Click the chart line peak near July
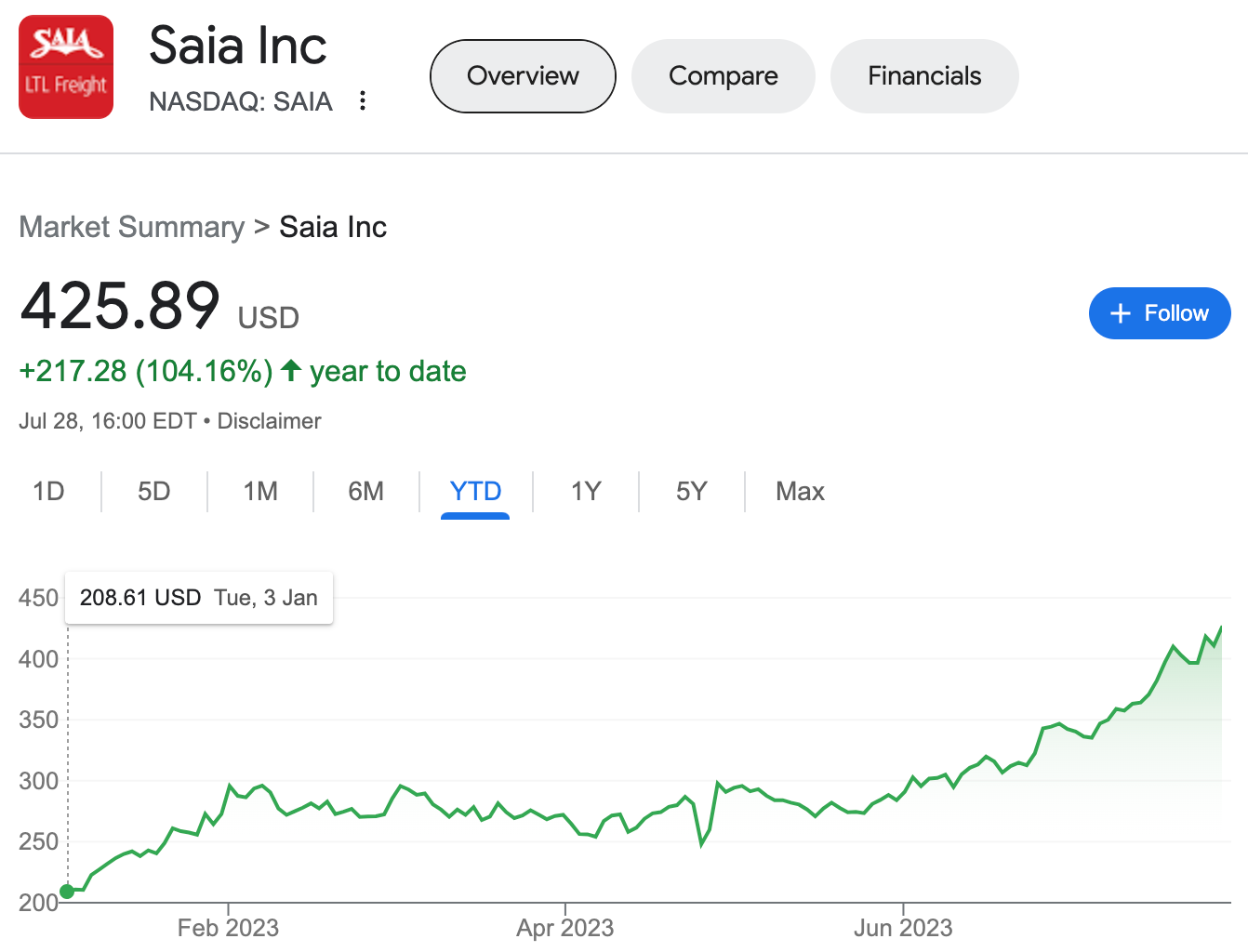1248x952 pixels. [1221, 628]
